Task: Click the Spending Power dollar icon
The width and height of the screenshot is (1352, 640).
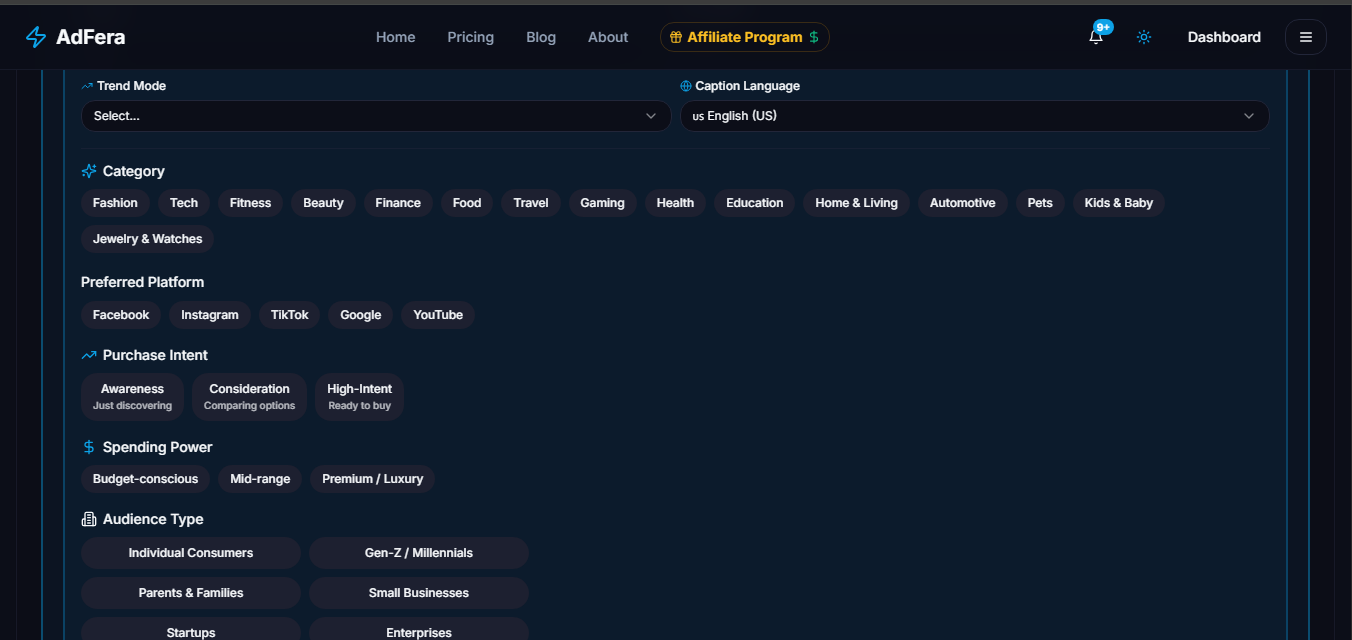Action: (89, 447)
